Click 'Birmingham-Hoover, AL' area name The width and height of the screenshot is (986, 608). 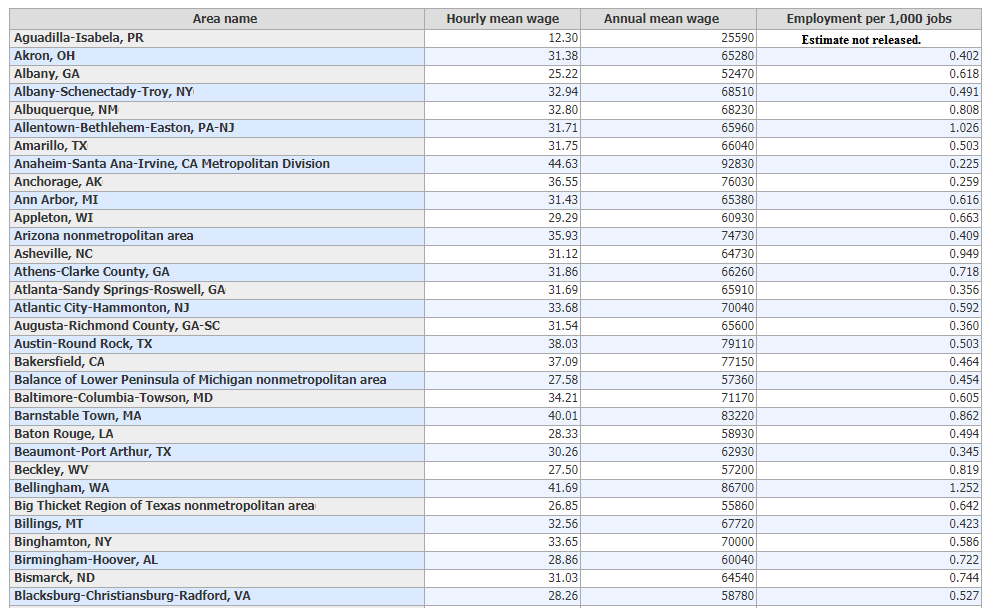tap(86, 560)
